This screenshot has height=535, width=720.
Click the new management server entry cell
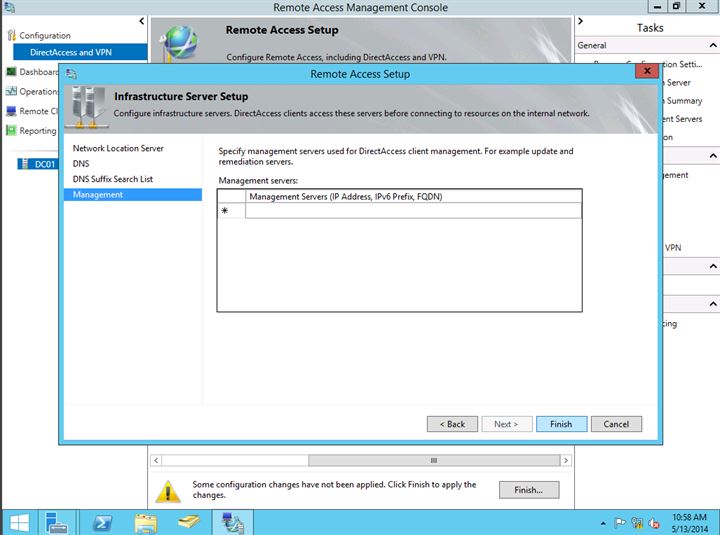(x=413, y=211)
